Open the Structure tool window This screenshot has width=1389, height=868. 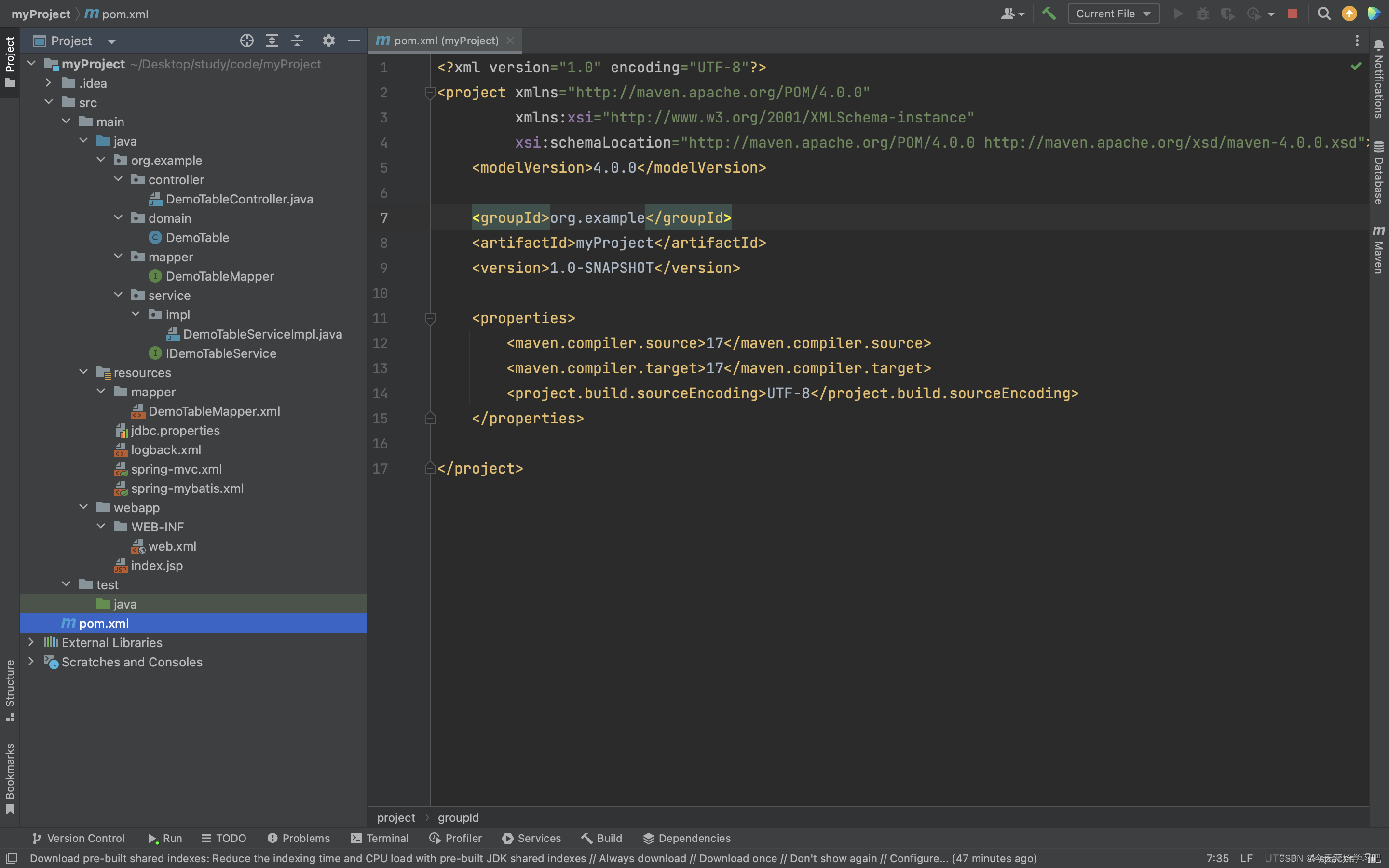coord(10,691)
